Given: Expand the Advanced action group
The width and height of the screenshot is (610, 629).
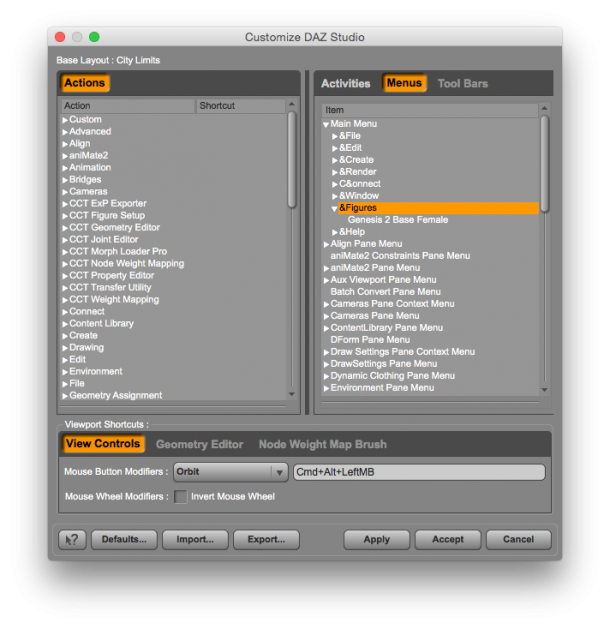Looking at the screenshot, I should [65, 132].
